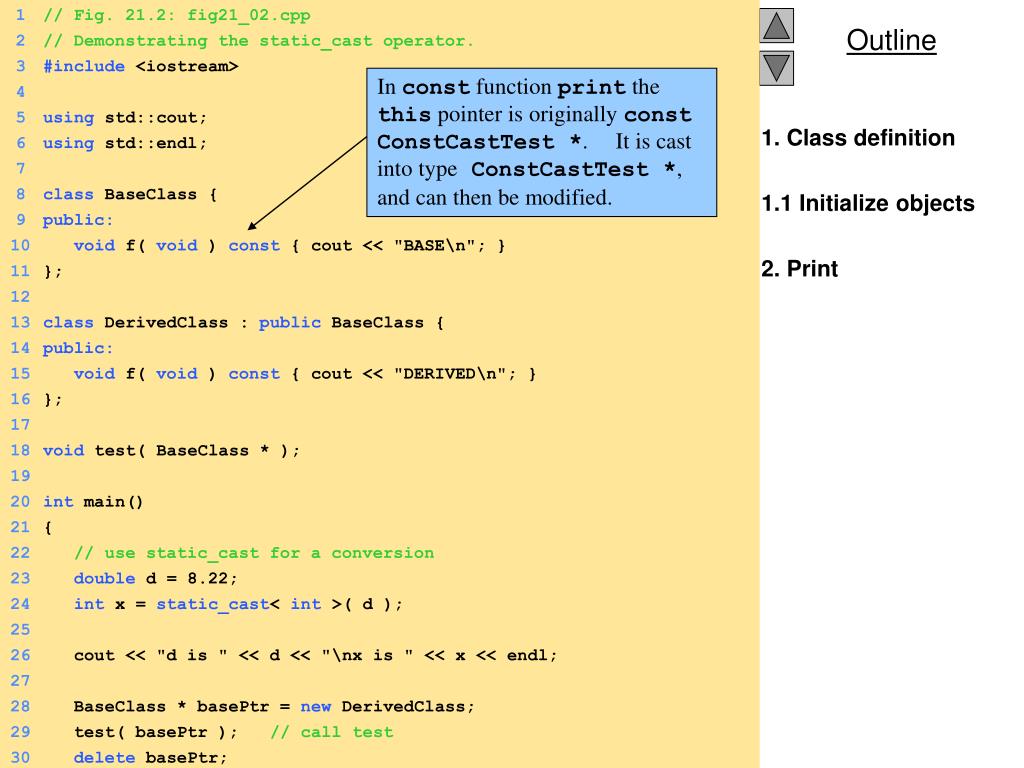Viewport: 1024px width, 768px height.
Task: Click line number 30 in the gutter
Action: click(20, 758)
